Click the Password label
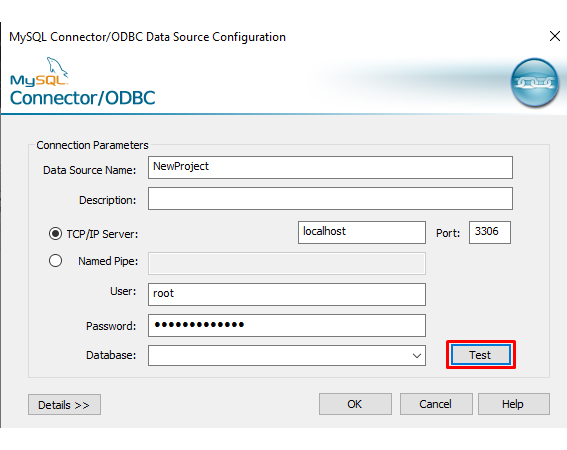Viewport: 567px width, 450px height. tap(111, 326)
